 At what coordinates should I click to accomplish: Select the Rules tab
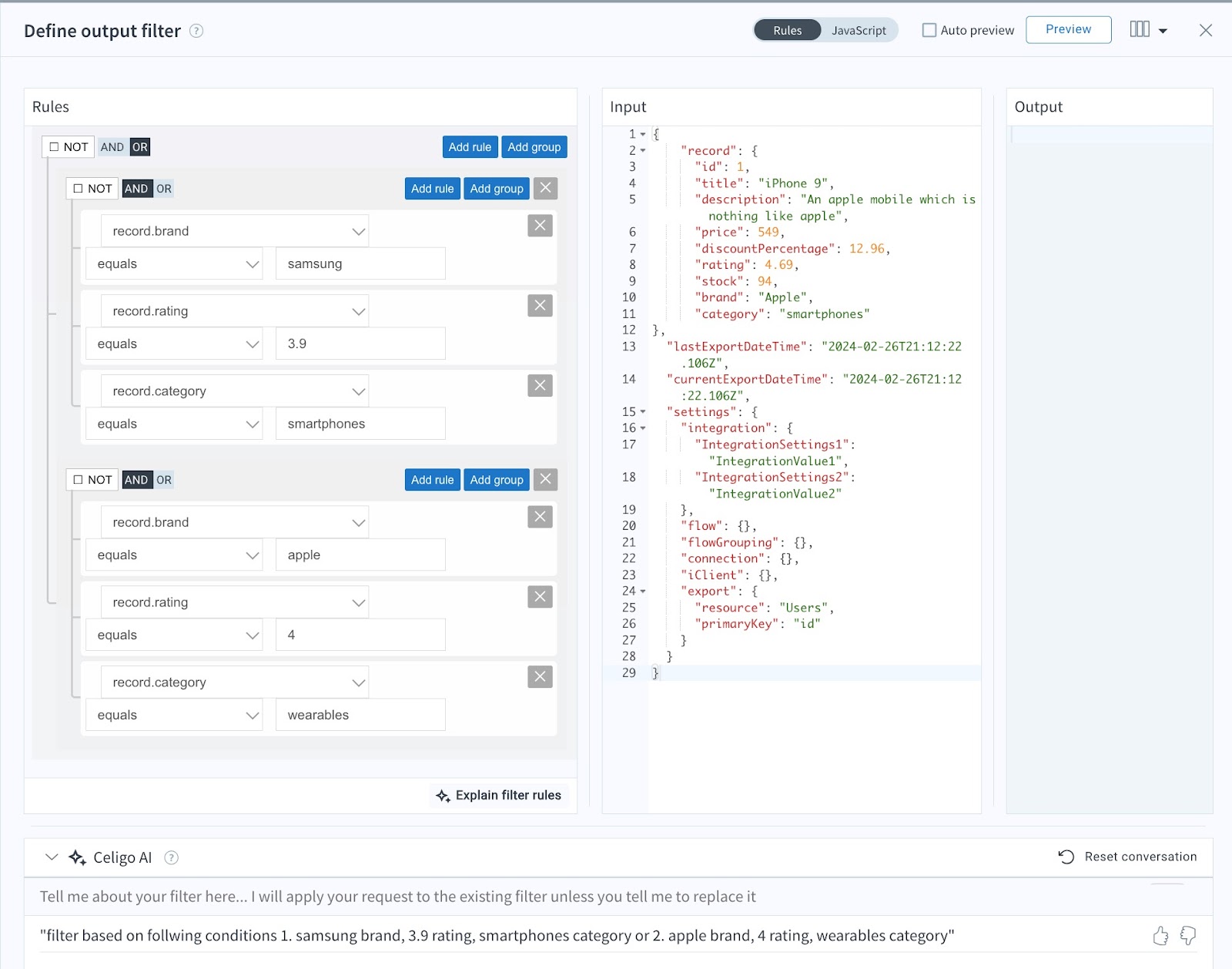(x=788, y=31)
